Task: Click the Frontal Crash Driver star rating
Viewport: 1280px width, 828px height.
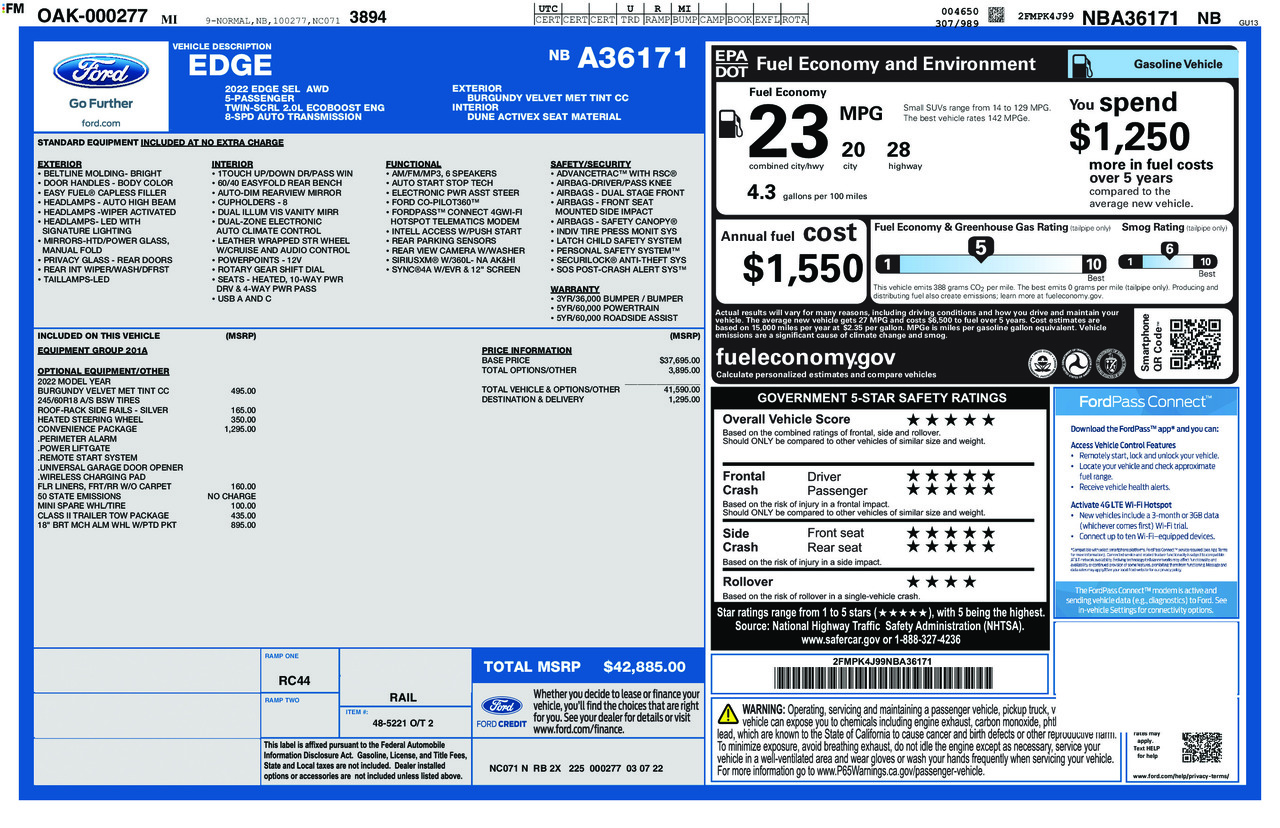Action: (950, 476)
